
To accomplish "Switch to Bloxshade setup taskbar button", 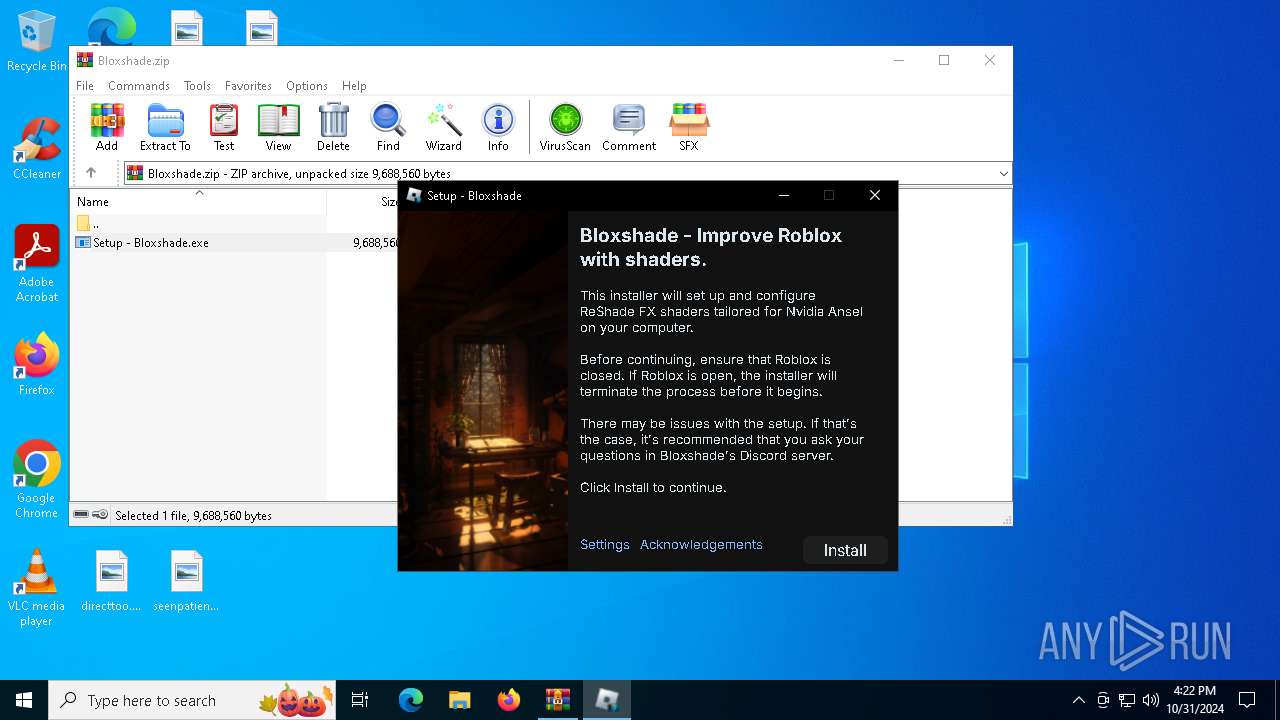I will pos(607,700).
